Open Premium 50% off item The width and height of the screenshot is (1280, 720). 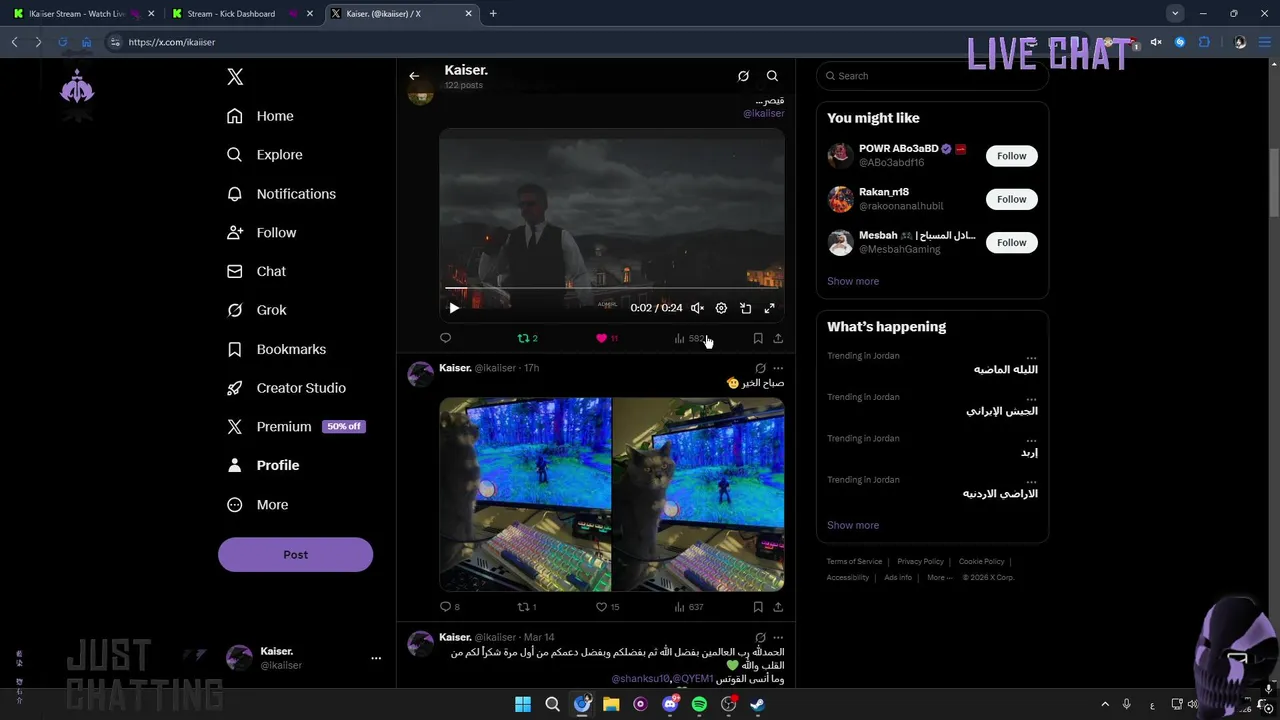296,427
